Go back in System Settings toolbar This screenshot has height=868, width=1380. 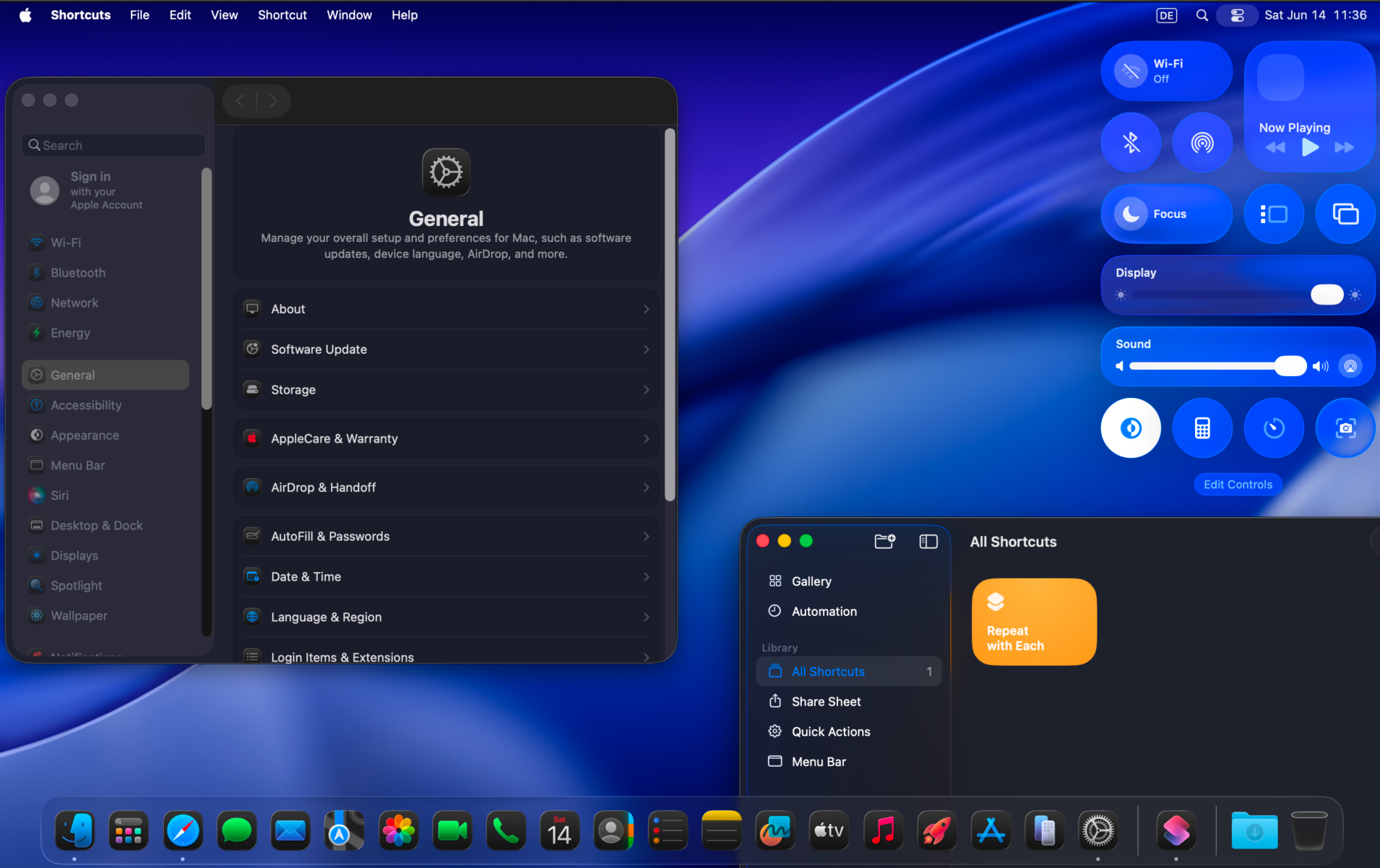coord(240,101)
